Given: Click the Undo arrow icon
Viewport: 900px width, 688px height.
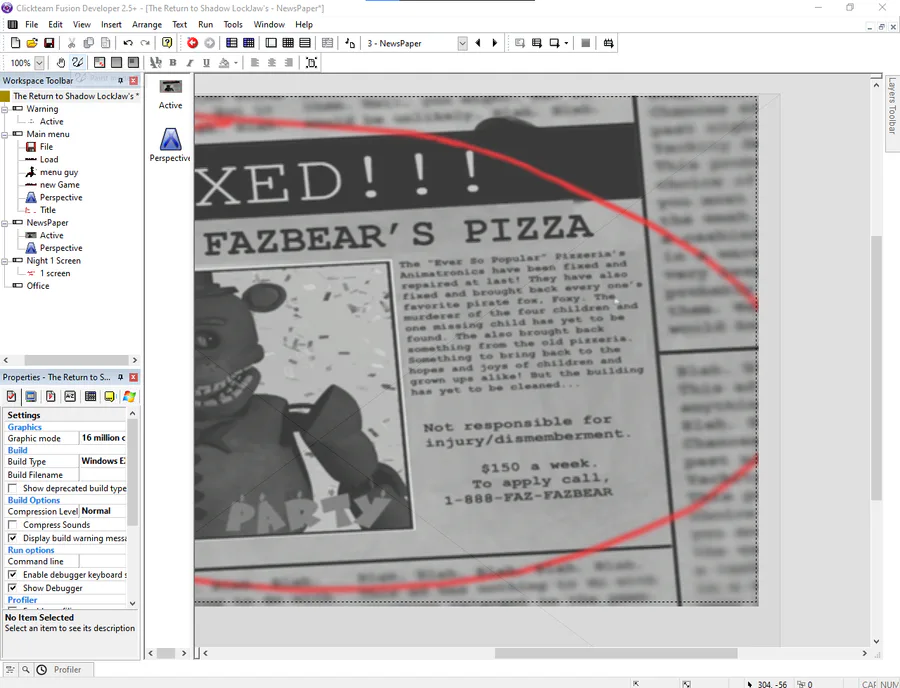Looking at the screenshot, I should pyautogui.click(x=128, y=43).
